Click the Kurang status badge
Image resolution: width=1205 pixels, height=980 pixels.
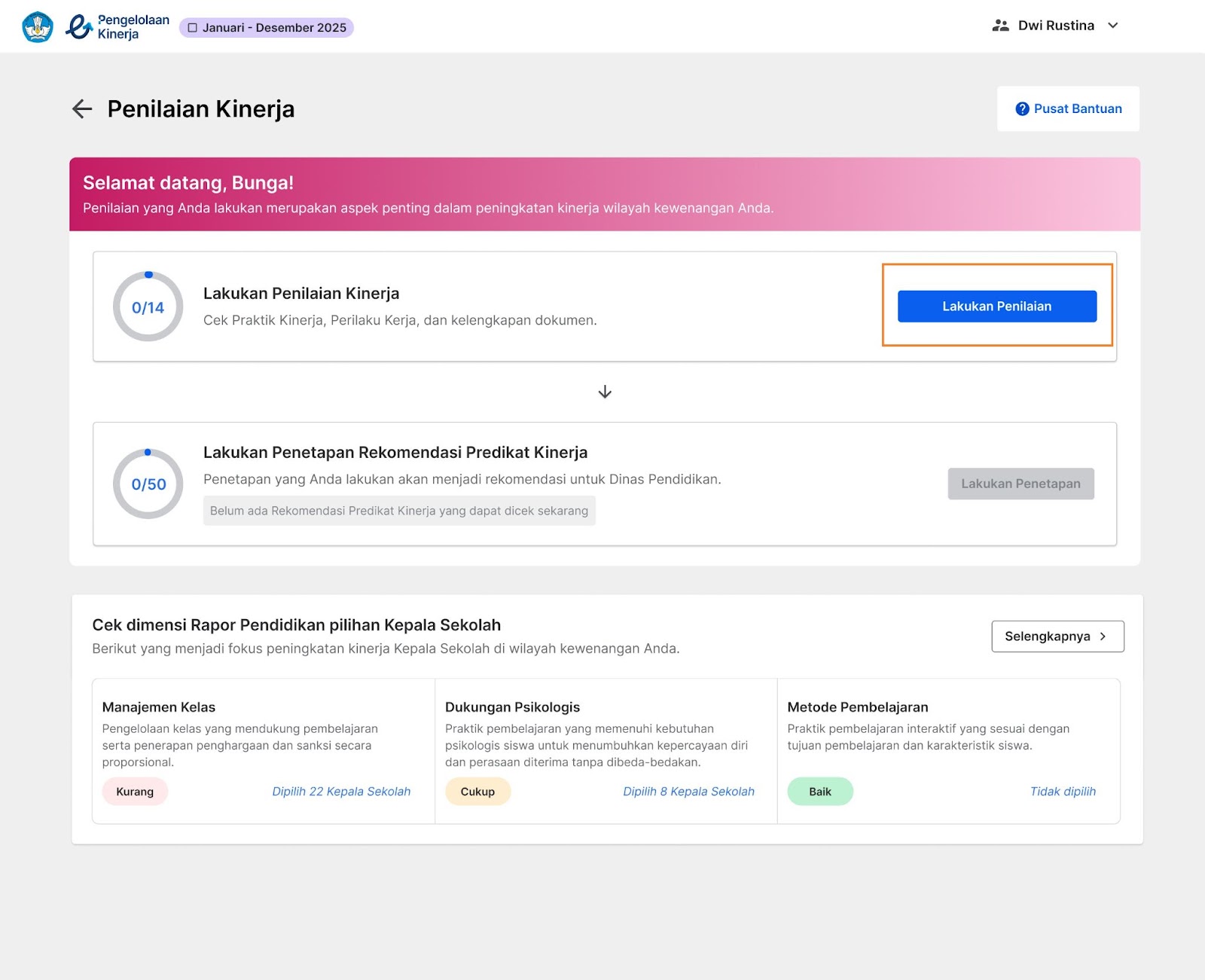click(x=135, y=792)
